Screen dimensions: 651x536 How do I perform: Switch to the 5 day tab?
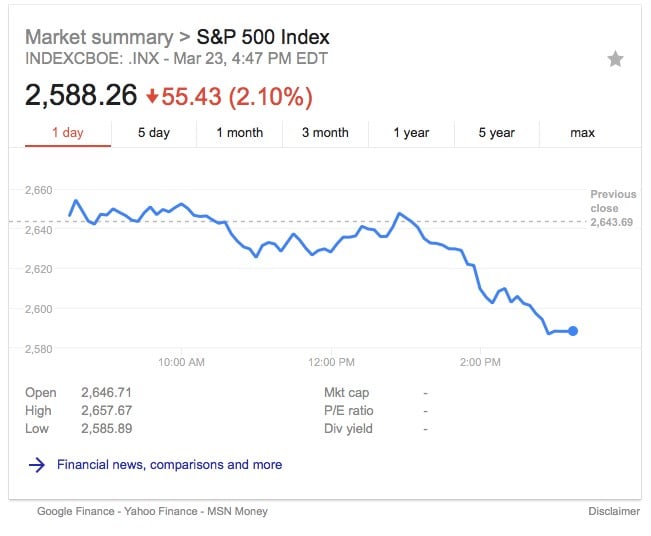pyautogui.click(x=153, y=133)
